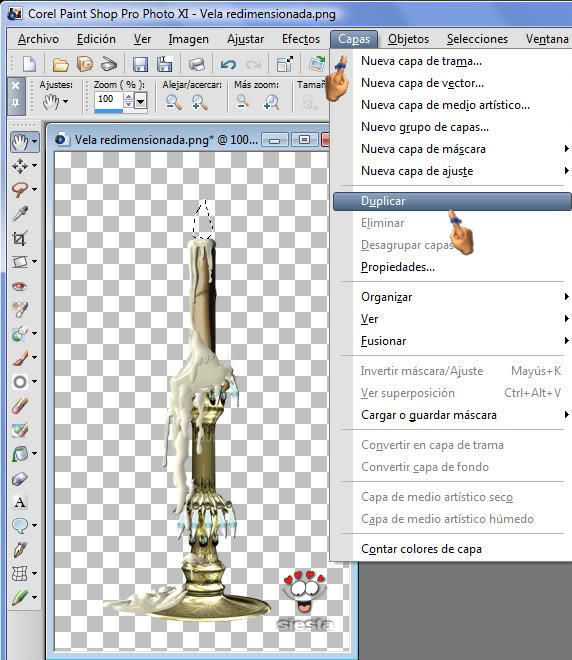Screen dimensions: 572x660
Task: Open the Nueva capa de máscara submenu
Action: pyautogui.click(x=452, y=149)
